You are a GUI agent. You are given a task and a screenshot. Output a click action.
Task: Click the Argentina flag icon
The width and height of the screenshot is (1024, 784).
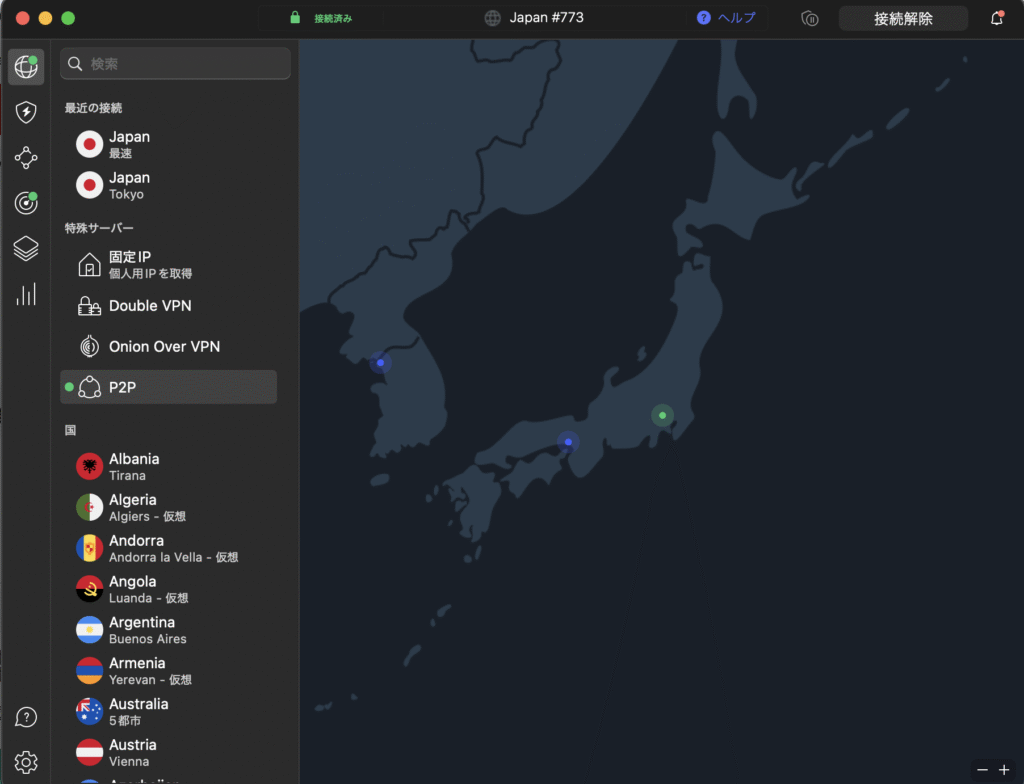click(x=89, y=630)
